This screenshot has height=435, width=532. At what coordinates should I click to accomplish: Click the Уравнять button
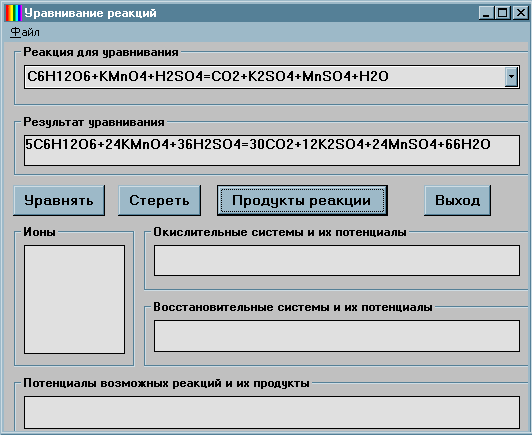[59, 200]
